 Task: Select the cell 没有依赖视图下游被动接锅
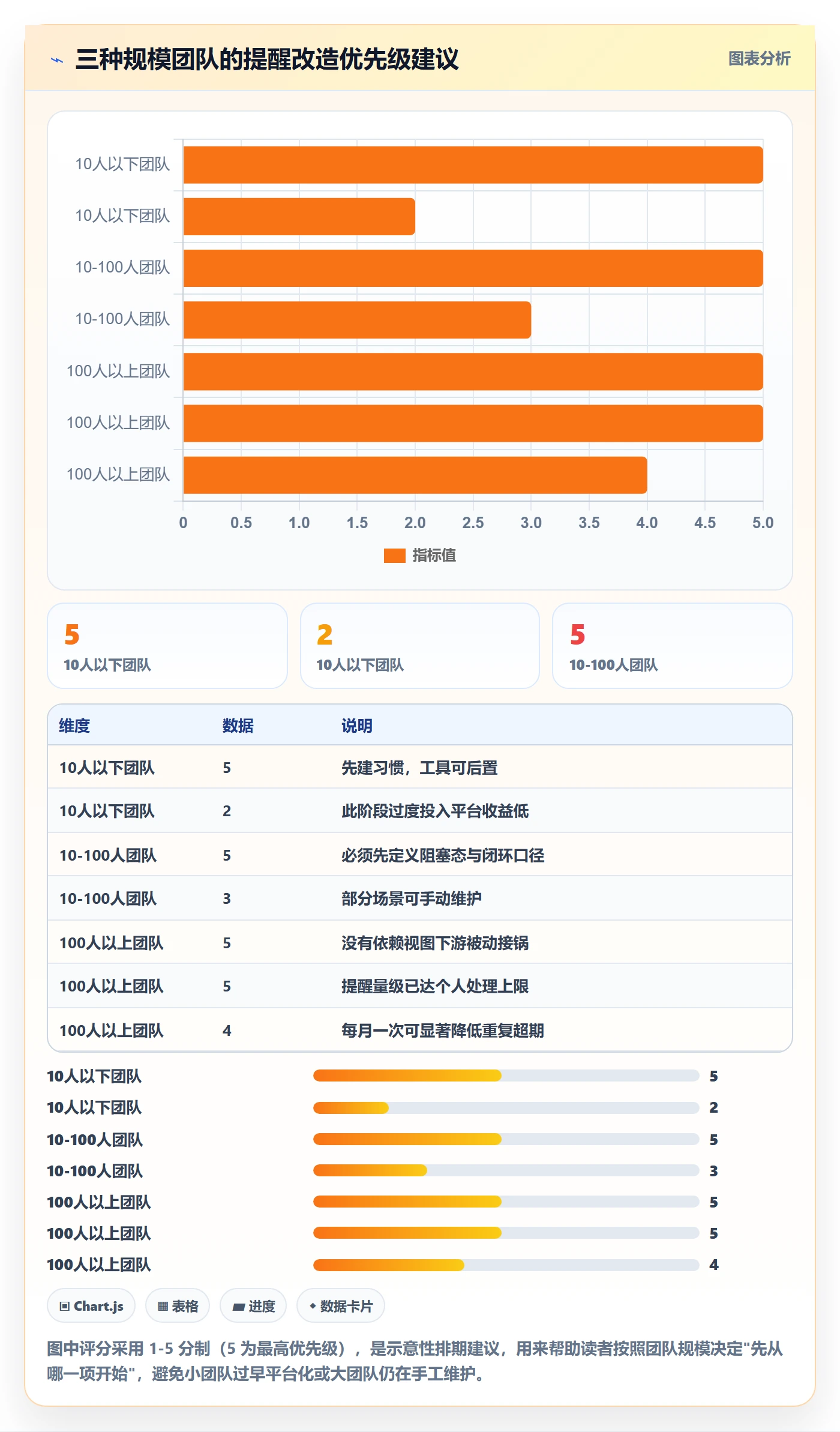tap(435, 943)
